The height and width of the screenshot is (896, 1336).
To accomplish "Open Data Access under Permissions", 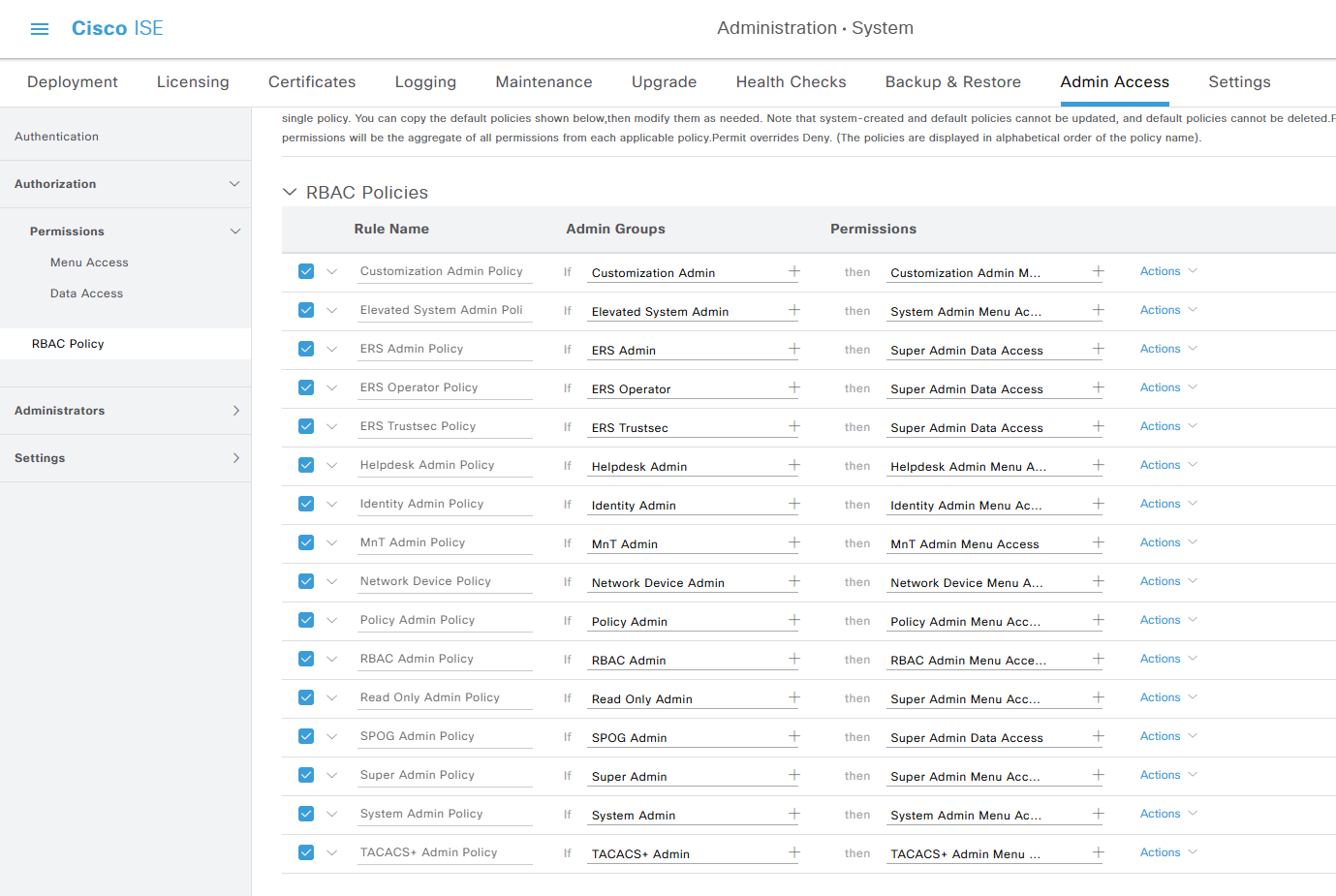I will click(86, 294).
